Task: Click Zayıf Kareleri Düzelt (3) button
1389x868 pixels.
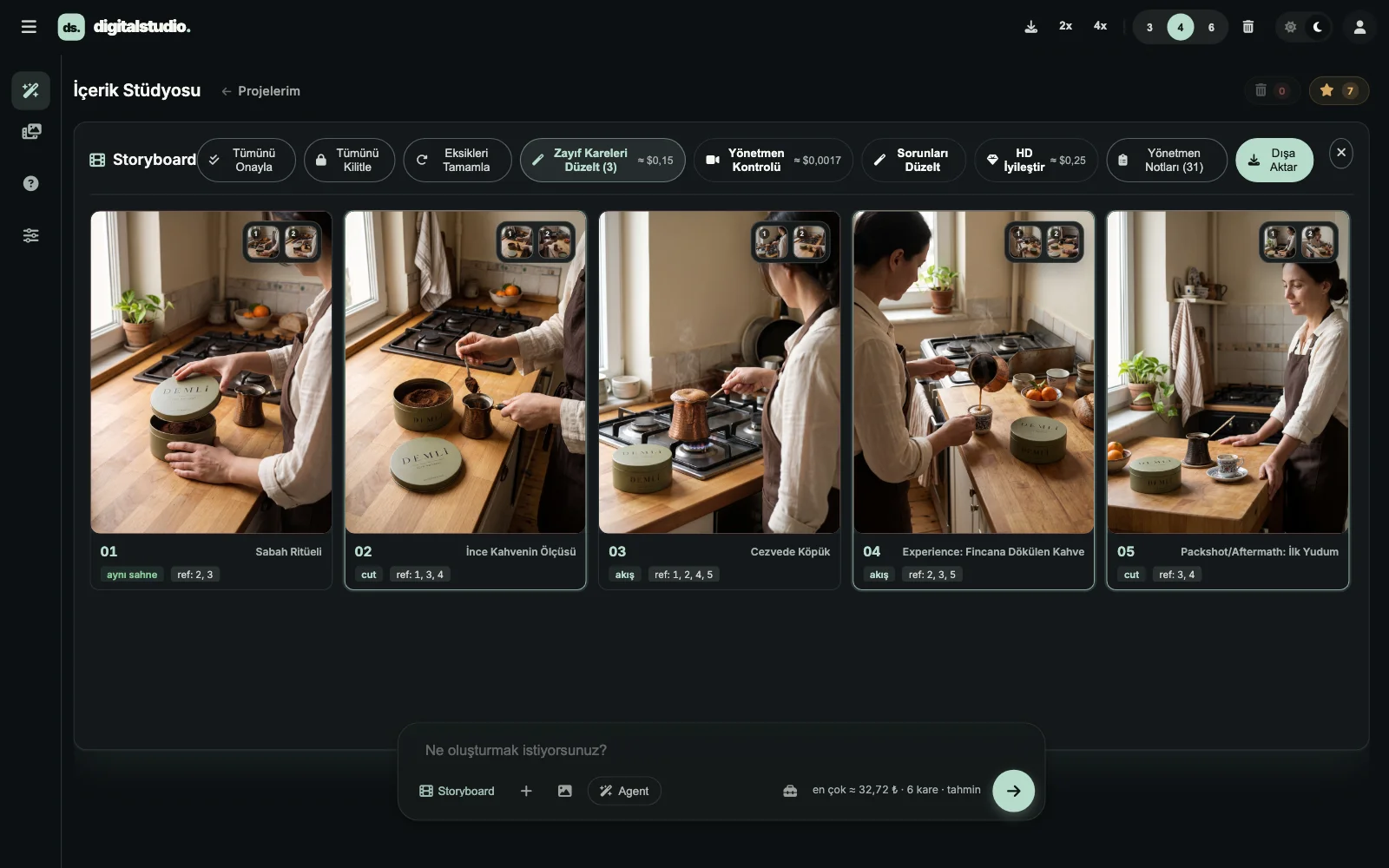Action: coord(602,160)
